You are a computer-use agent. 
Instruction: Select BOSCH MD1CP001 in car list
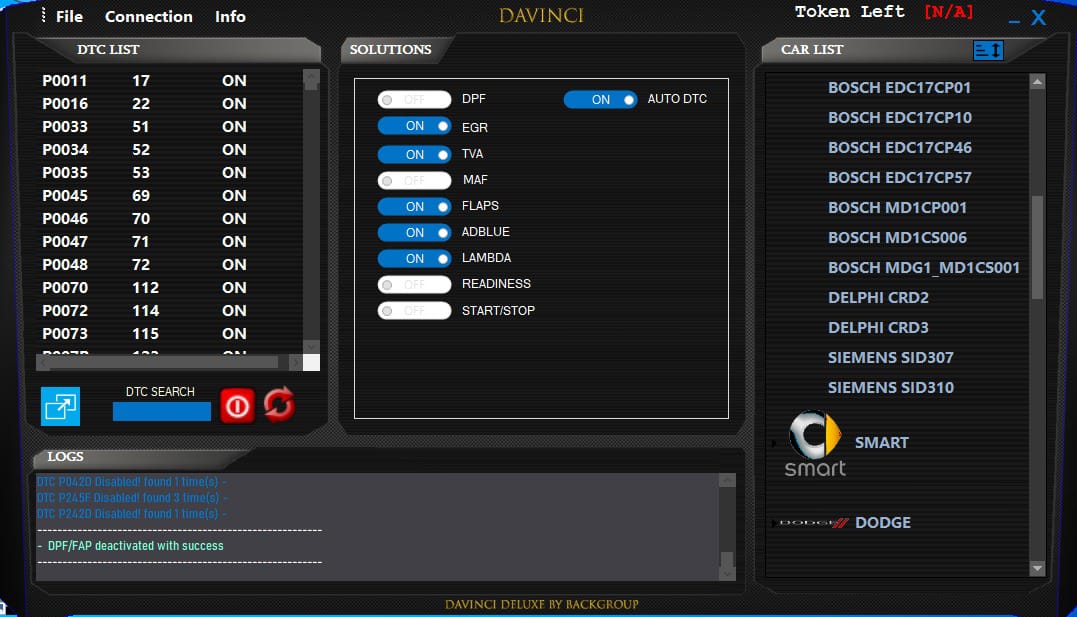point(897,207)
